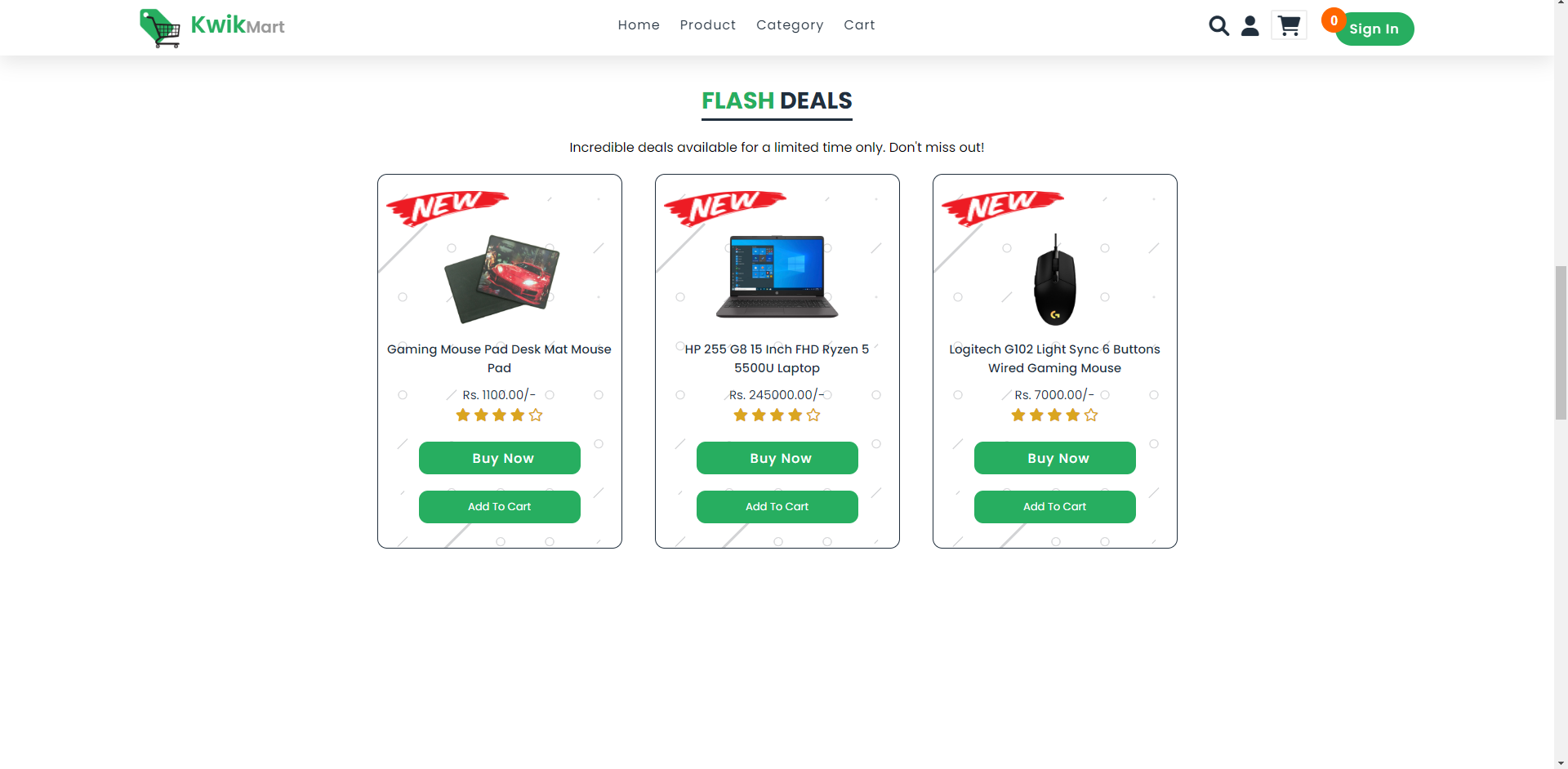Open the Gaming Mouse Pad product image

click(x=501, y=279)
